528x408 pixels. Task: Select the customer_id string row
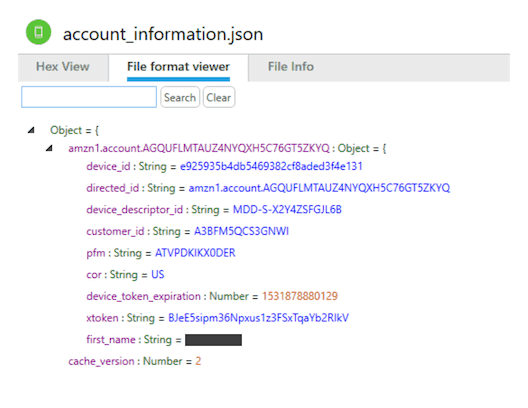click(x=188, y=231)
